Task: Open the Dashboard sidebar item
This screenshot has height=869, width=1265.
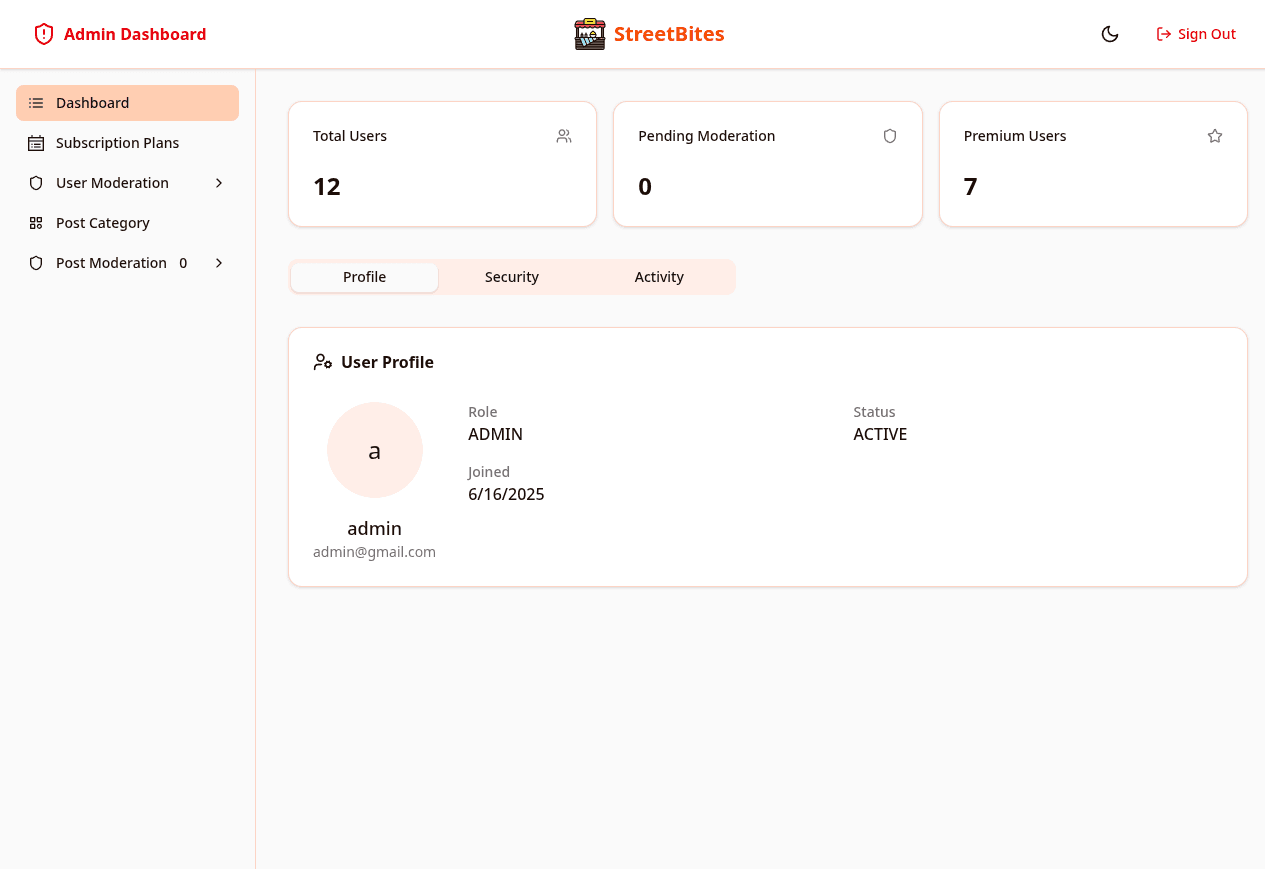Action: pyautogui.click(x=127, y=103)
